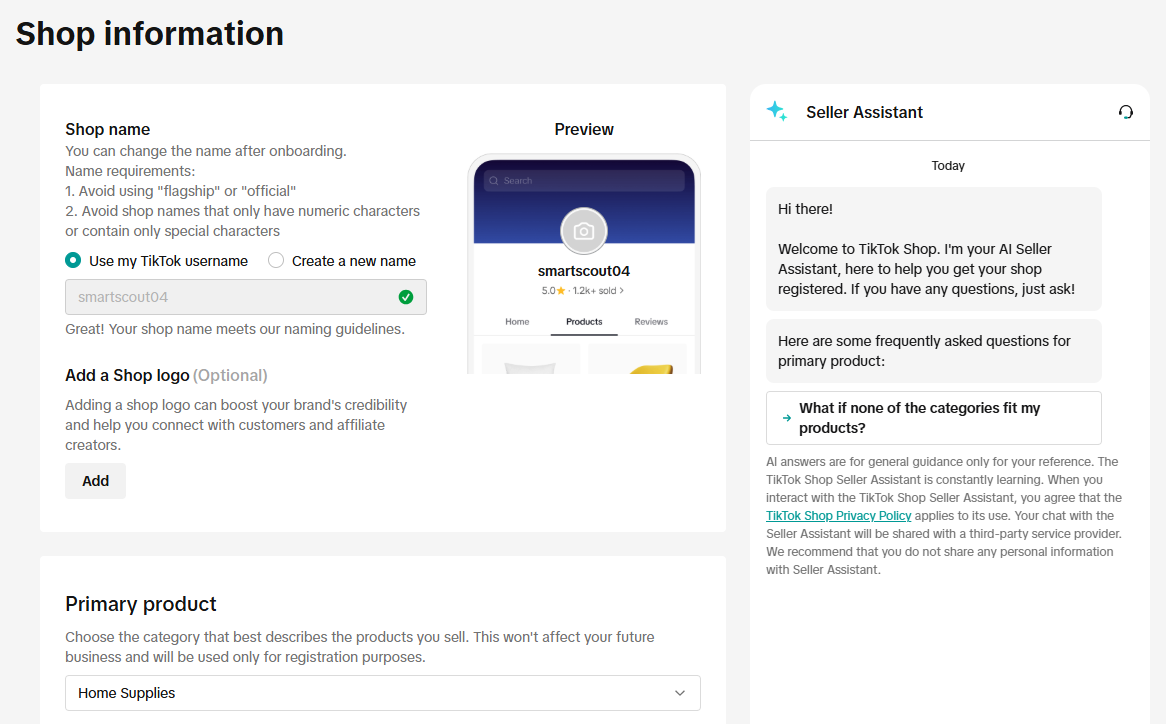Click the Search bar in phone preview
The width and height of the screenshot is (1166, 724).
pyautogui.click(x=584, y=181)
